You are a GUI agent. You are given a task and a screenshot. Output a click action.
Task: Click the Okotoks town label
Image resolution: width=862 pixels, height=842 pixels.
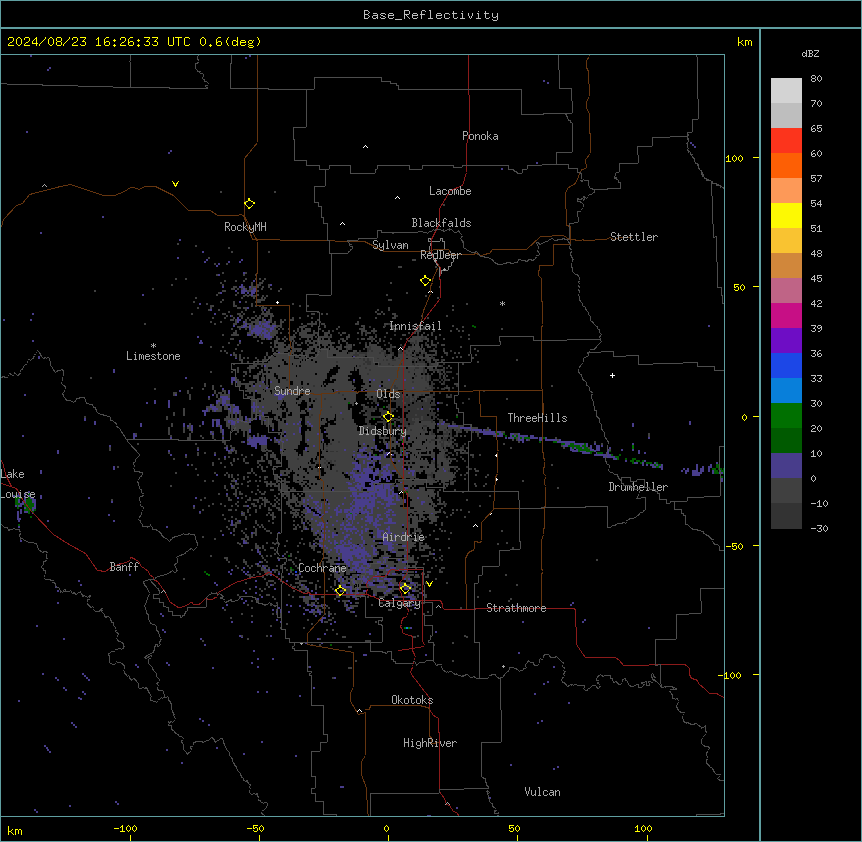point(412,700)
